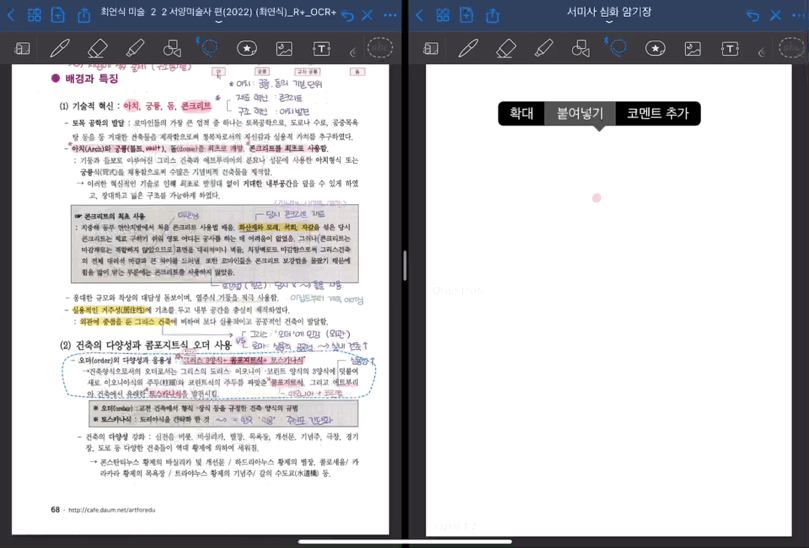
Task: Select the Text box tool in left pane
Action: click(321, 48)
